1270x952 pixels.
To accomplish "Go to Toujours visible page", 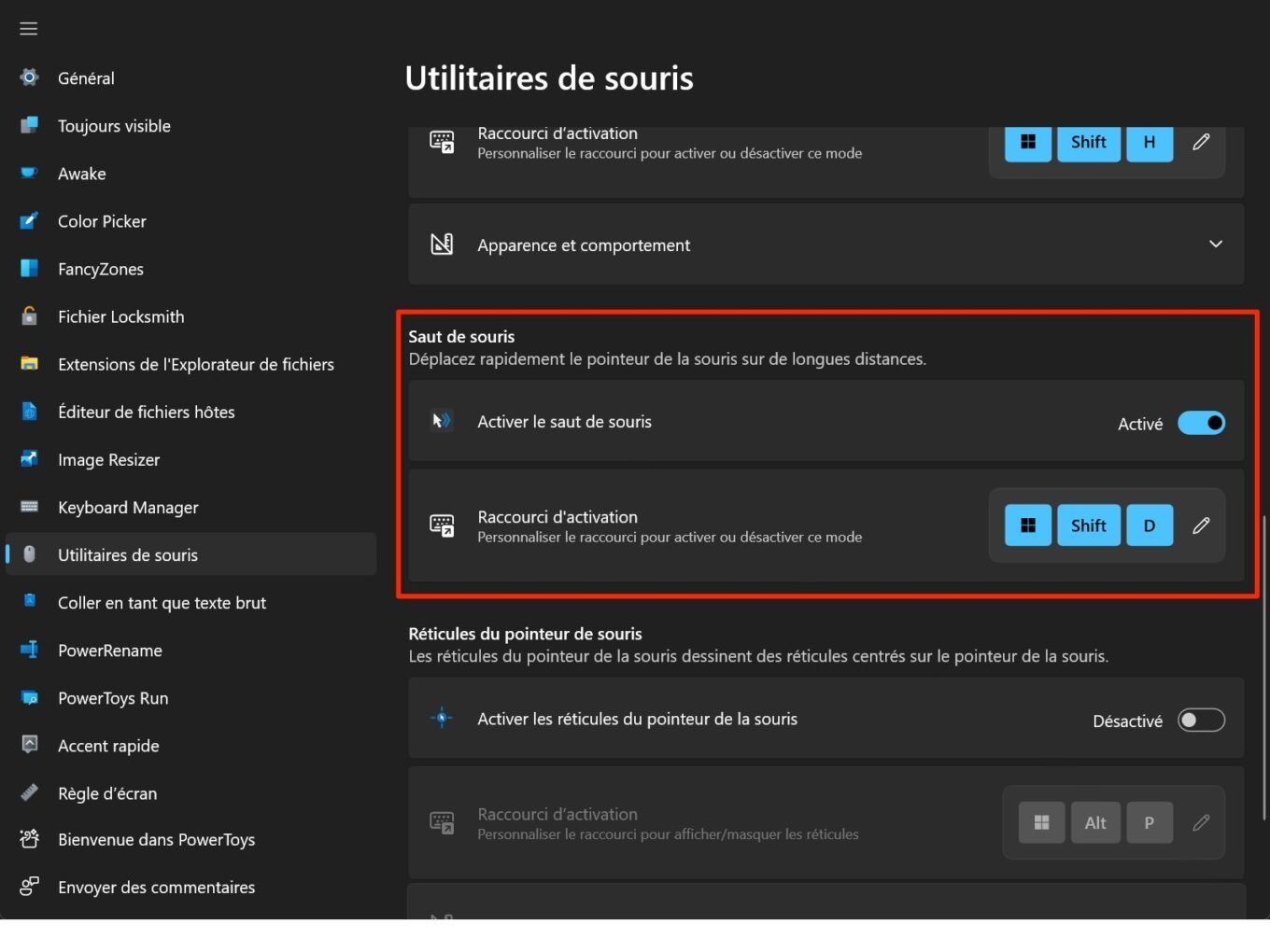I will tap(190, 125).
